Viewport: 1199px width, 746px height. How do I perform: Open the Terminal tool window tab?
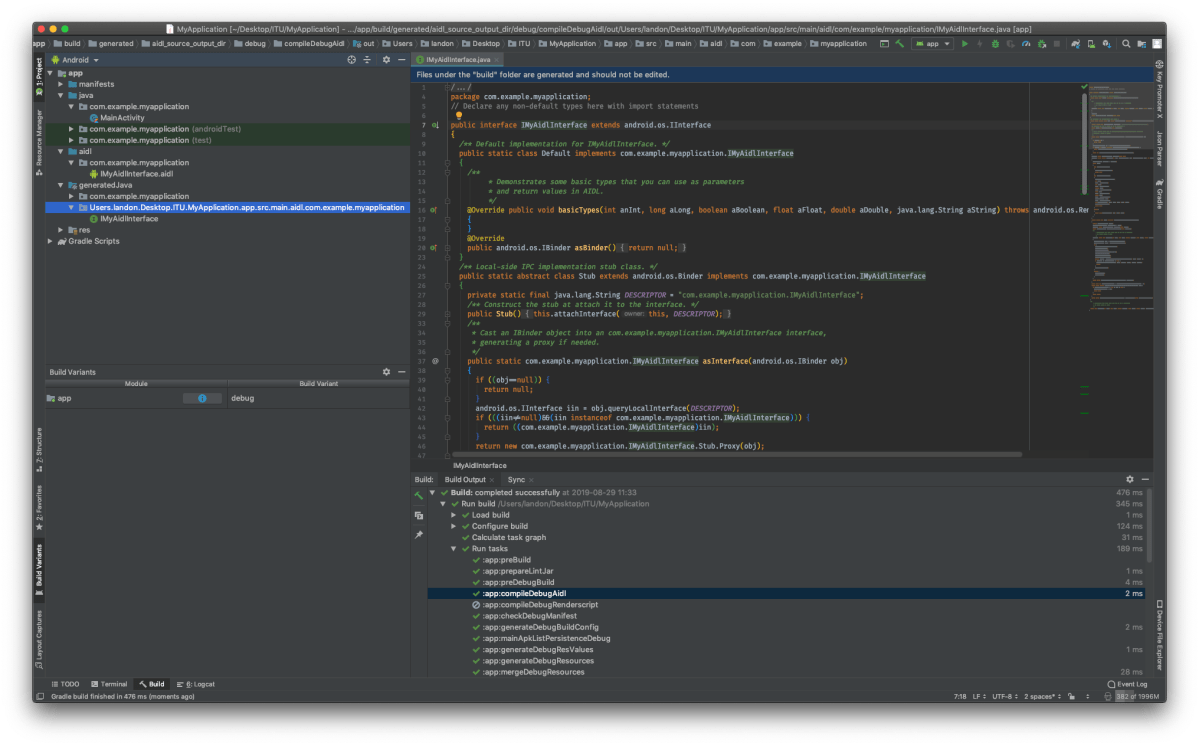pyautogui.click(x=109, y=684)
